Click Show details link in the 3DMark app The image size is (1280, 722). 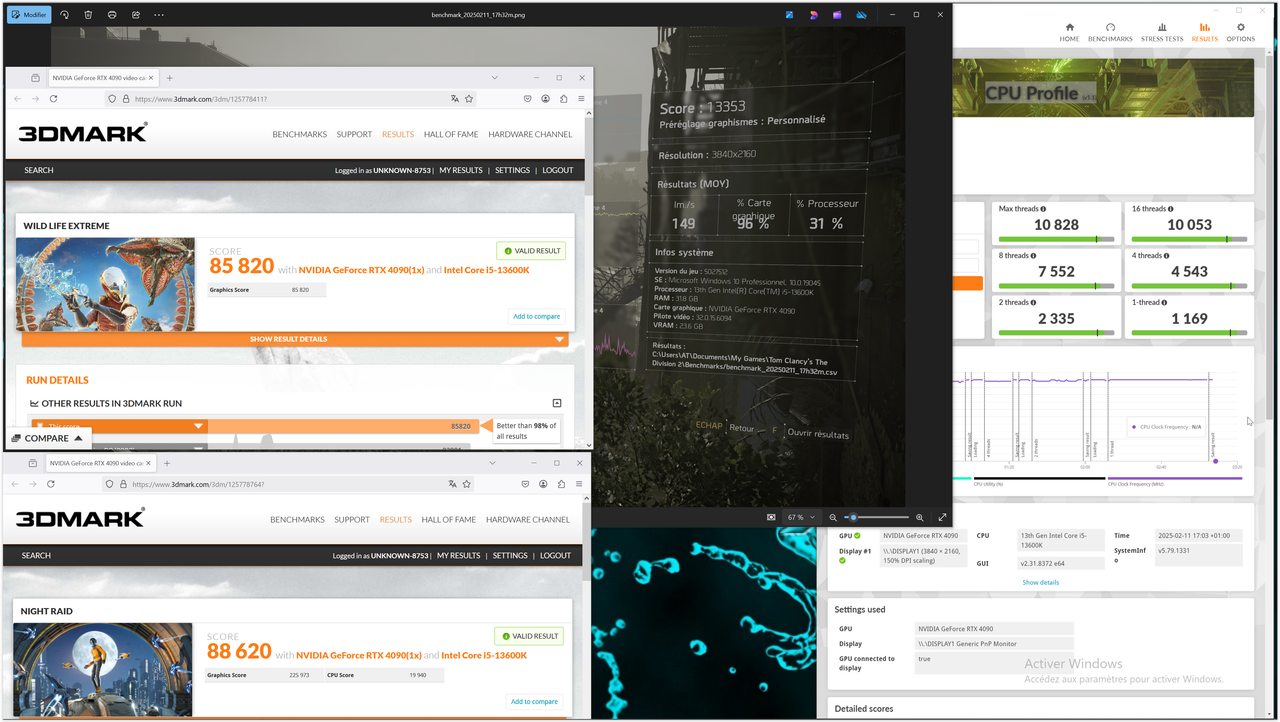pos(1040,582)
